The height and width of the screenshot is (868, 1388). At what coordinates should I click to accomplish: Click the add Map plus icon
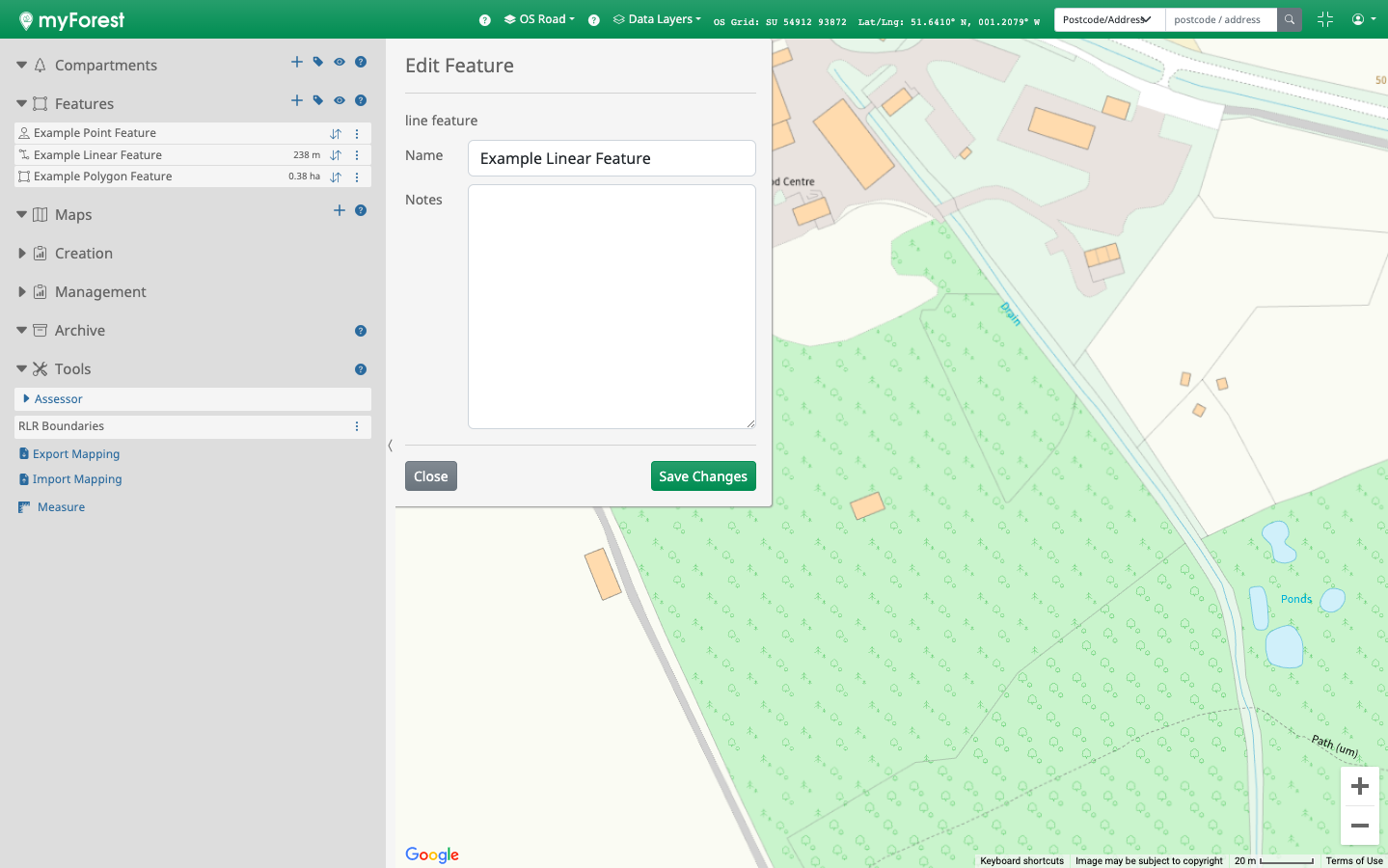coord(340,210)
